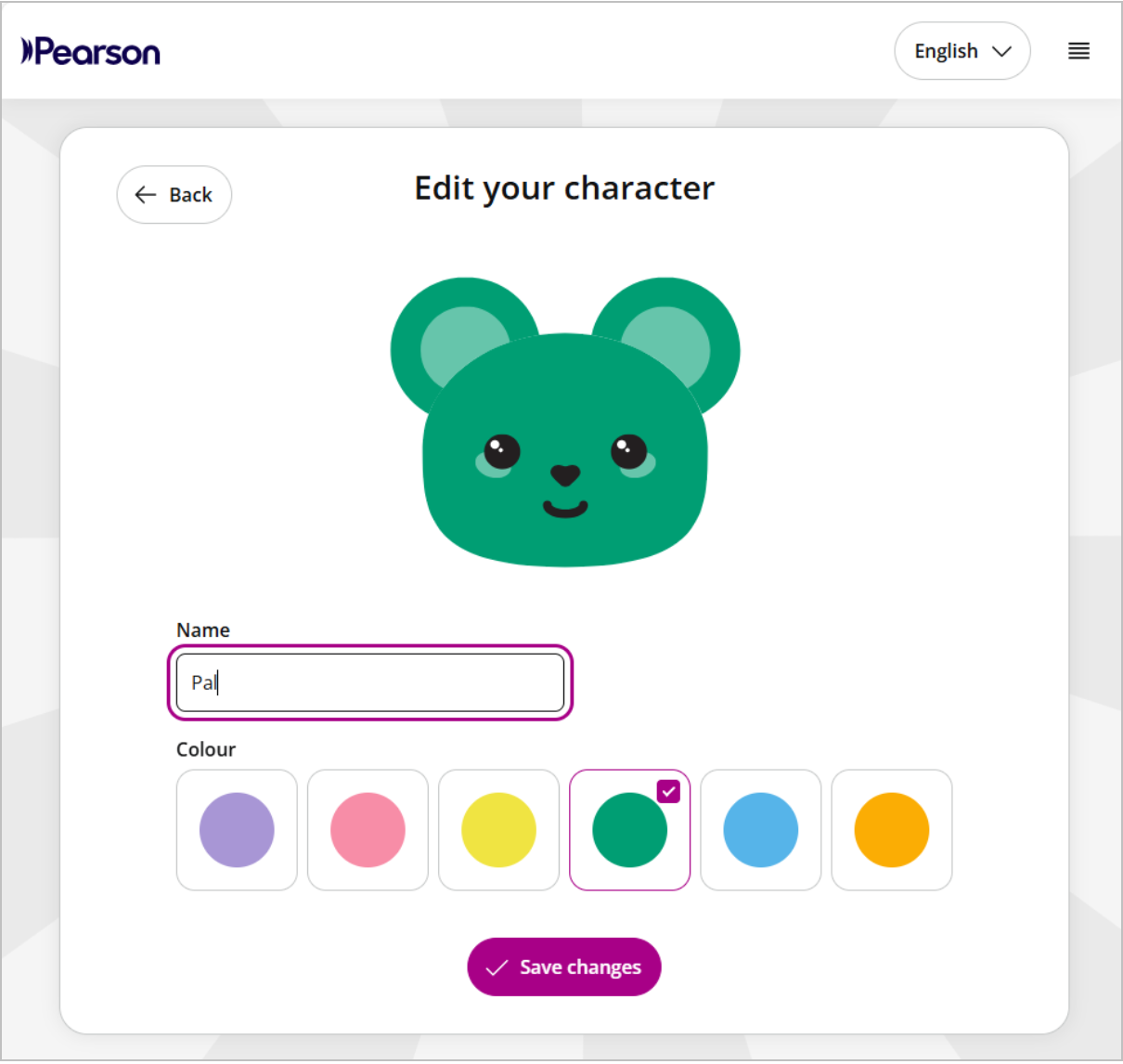Viewport: 1123px width, 1064px height.
Task: Click the checkmark icon in Save changes
Action: point(497,967)
